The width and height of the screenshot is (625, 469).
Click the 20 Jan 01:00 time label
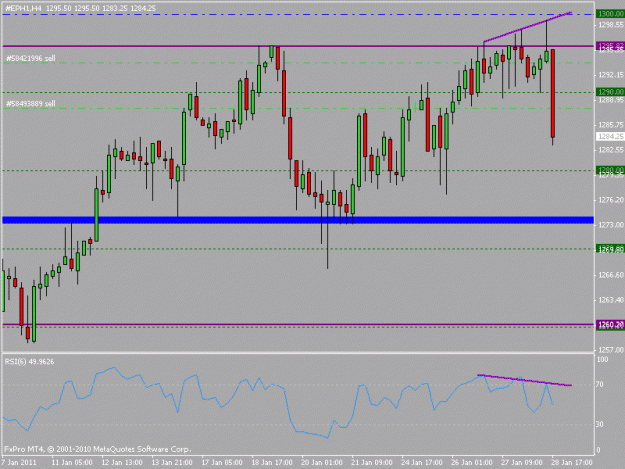tap(322, 463)
